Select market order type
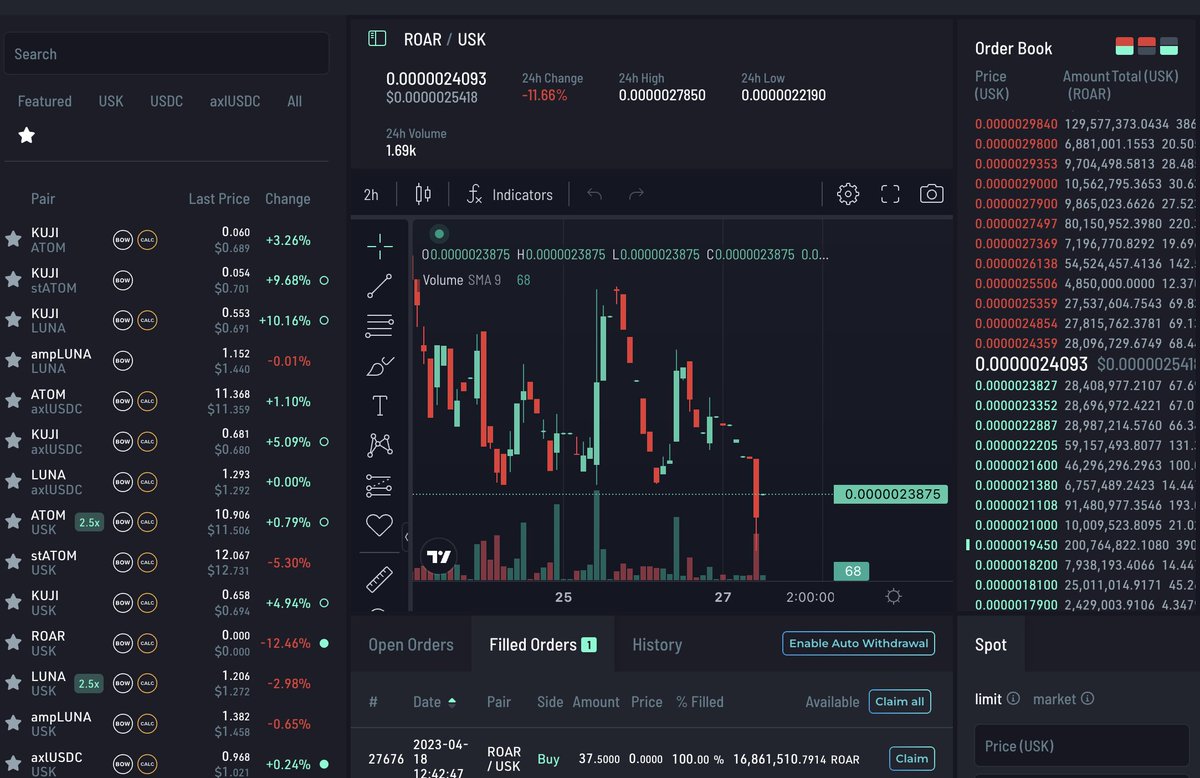1200x778 pixels. click(1054, 699)
